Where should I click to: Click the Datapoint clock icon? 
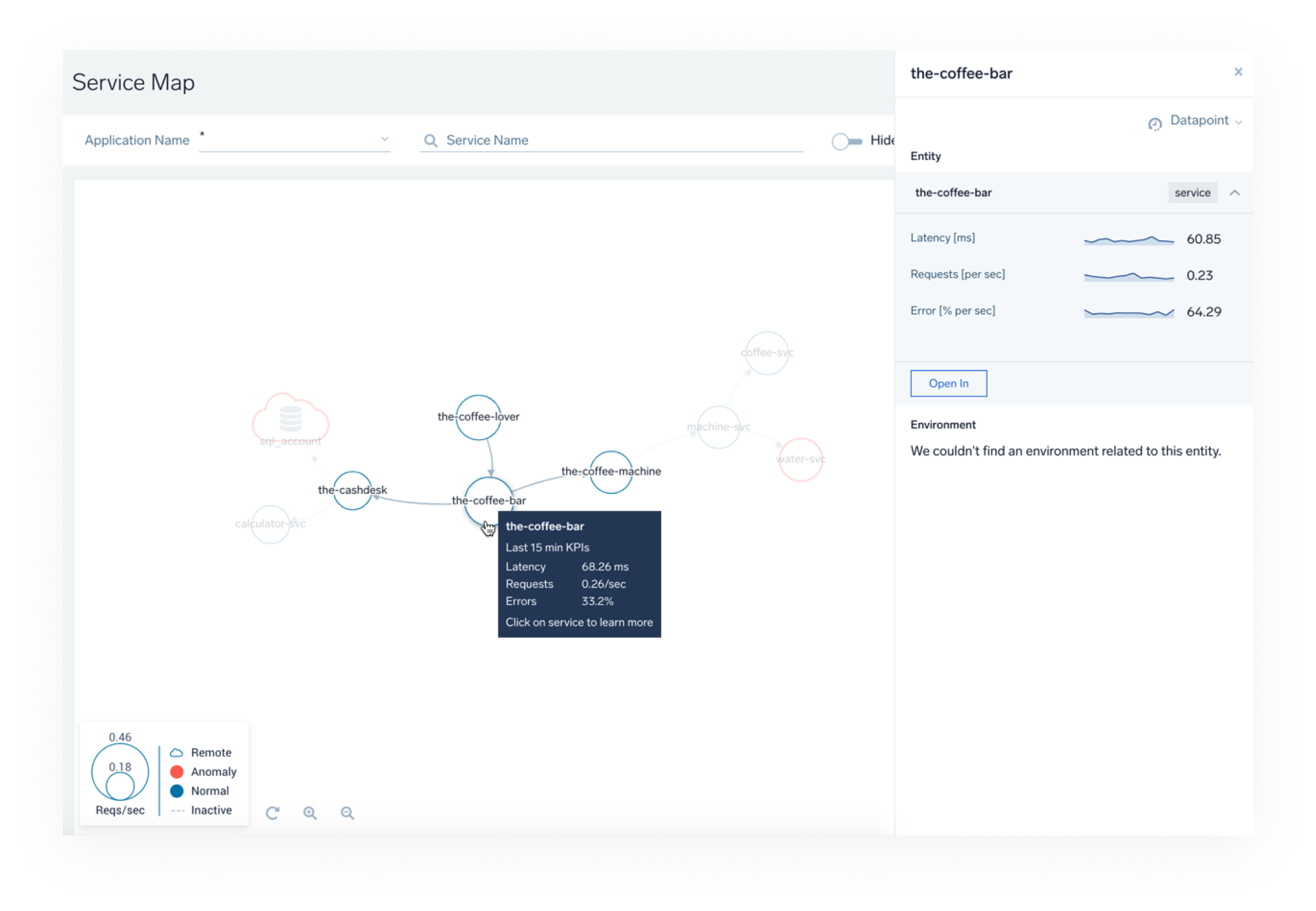point(1155,123)
